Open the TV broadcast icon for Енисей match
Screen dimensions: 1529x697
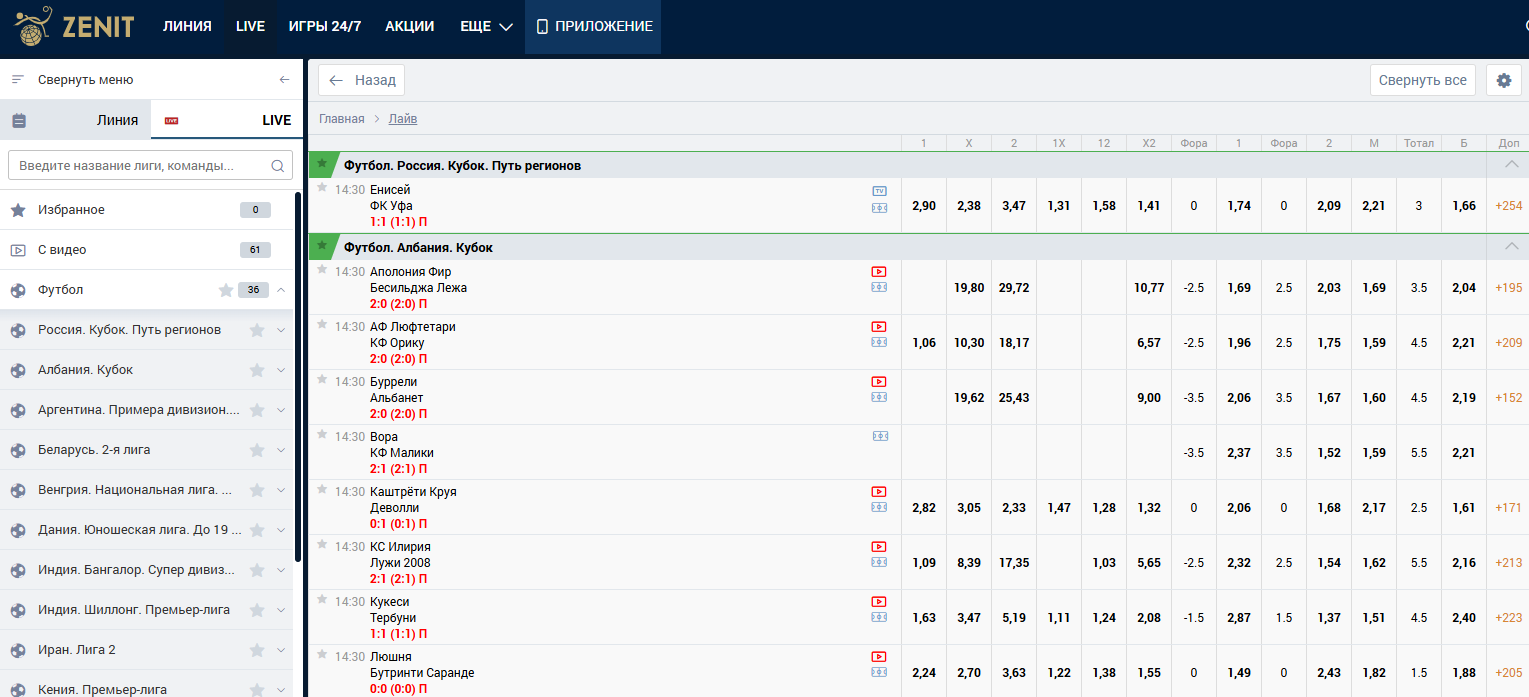click(x=879, y=190)
